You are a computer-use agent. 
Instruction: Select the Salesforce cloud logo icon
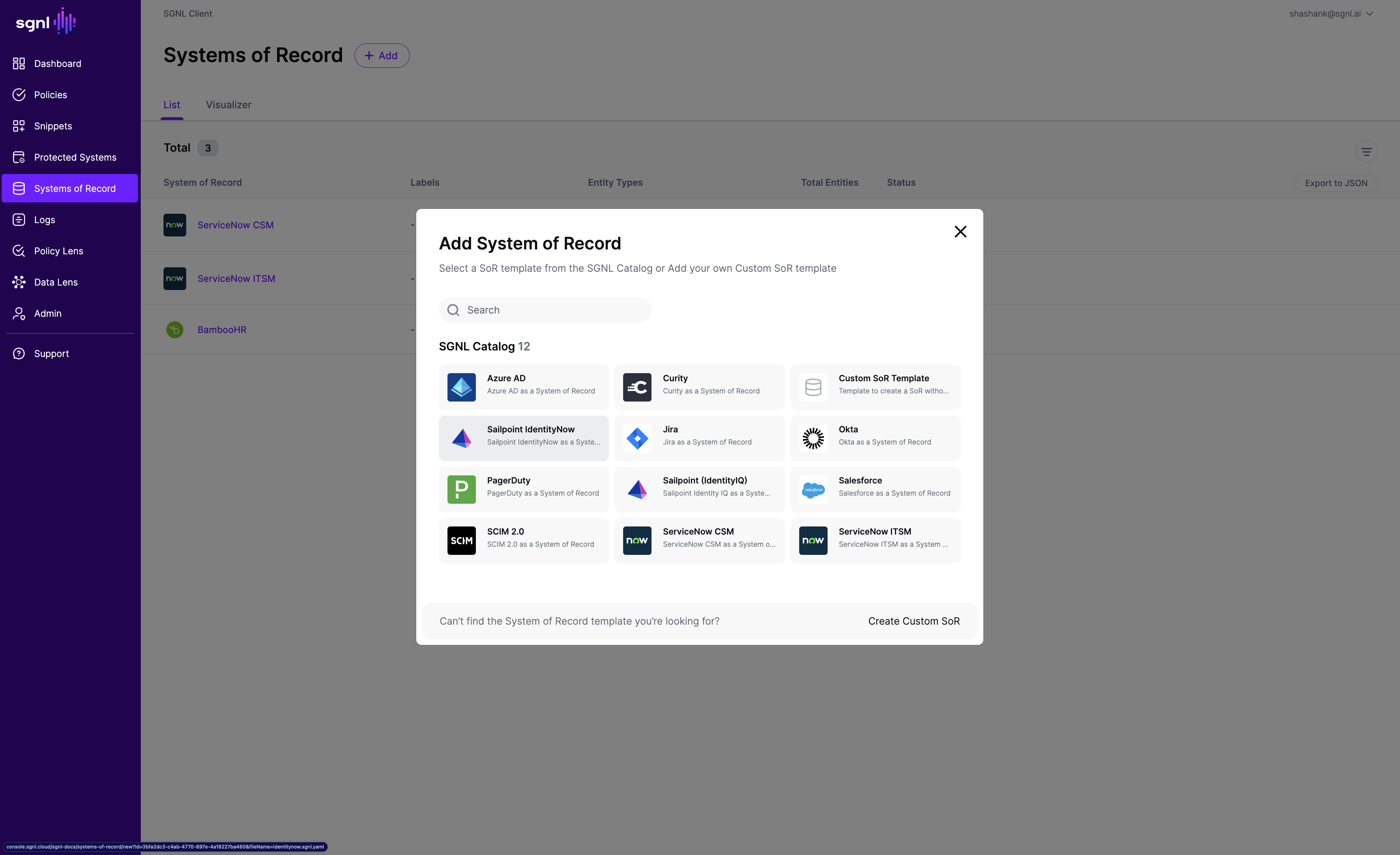click(x=813, y=490)
